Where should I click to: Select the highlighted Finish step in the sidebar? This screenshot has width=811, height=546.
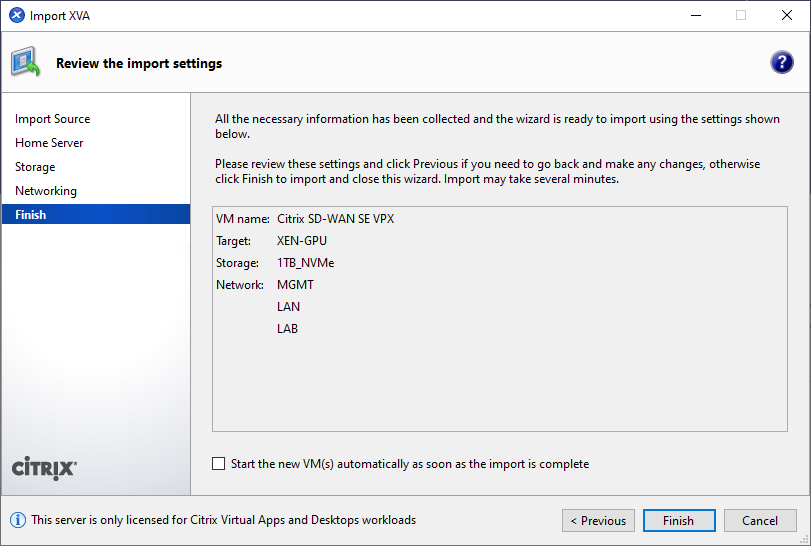point(31,215)
